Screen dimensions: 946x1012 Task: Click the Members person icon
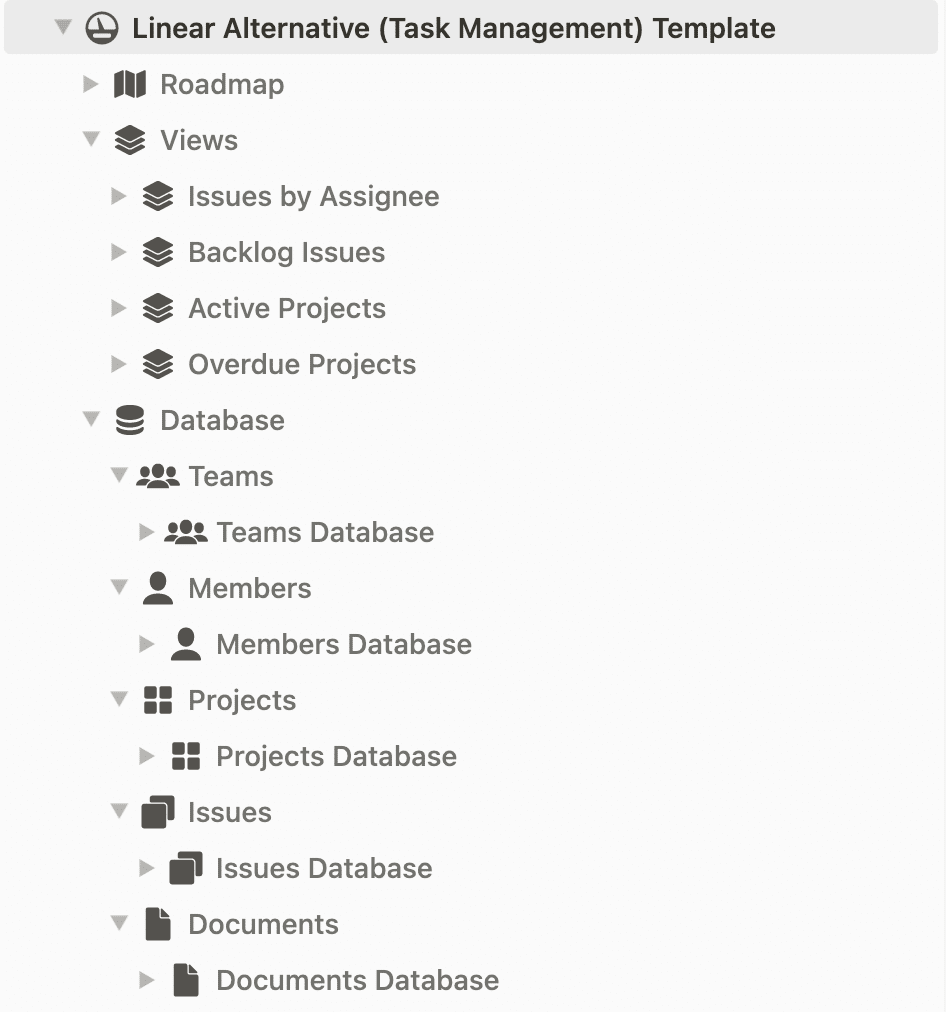(x=157, y=588)
